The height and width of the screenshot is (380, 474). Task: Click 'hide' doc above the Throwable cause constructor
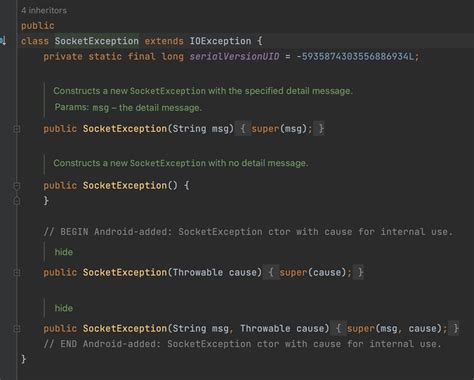(x=64, y=252)
